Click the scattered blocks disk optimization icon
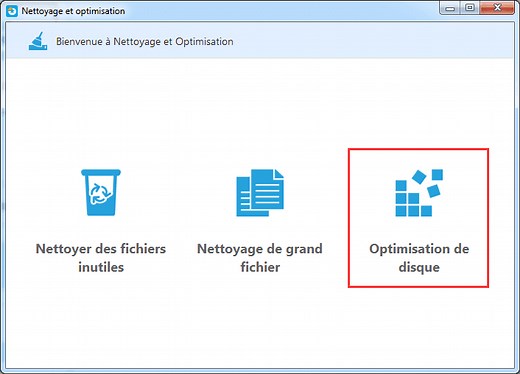This screenshot has width=520, height=374. coord(419,193)
